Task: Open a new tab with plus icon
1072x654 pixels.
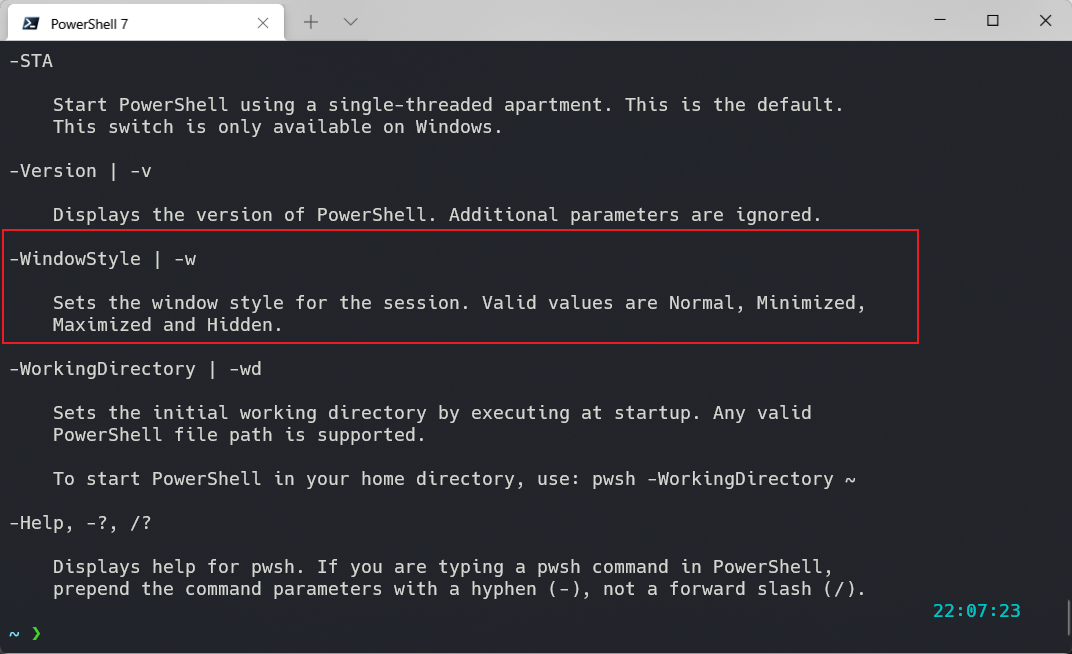Action: coord(311,22)
